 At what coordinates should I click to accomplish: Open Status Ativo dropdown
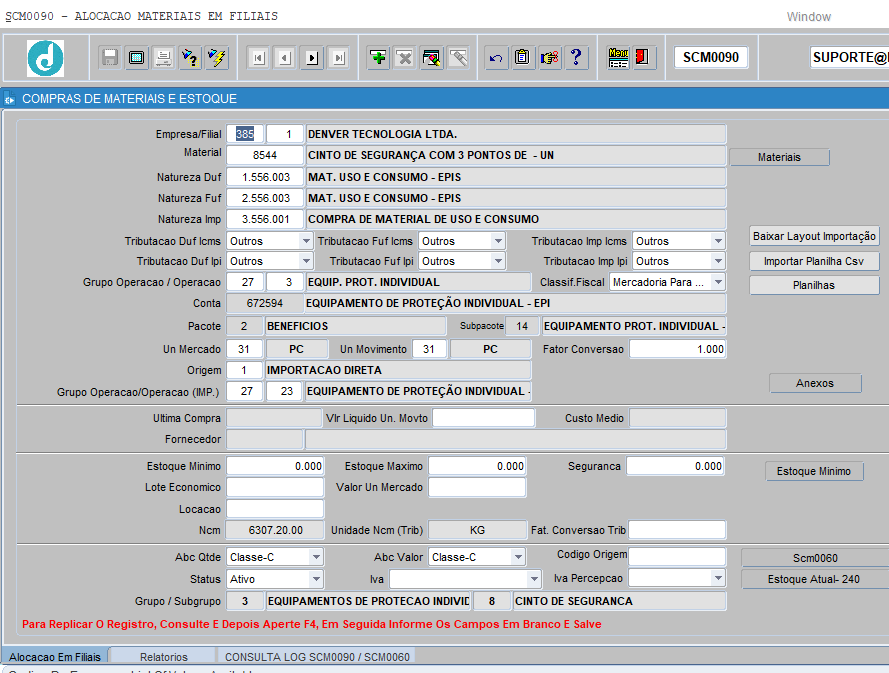316,579
